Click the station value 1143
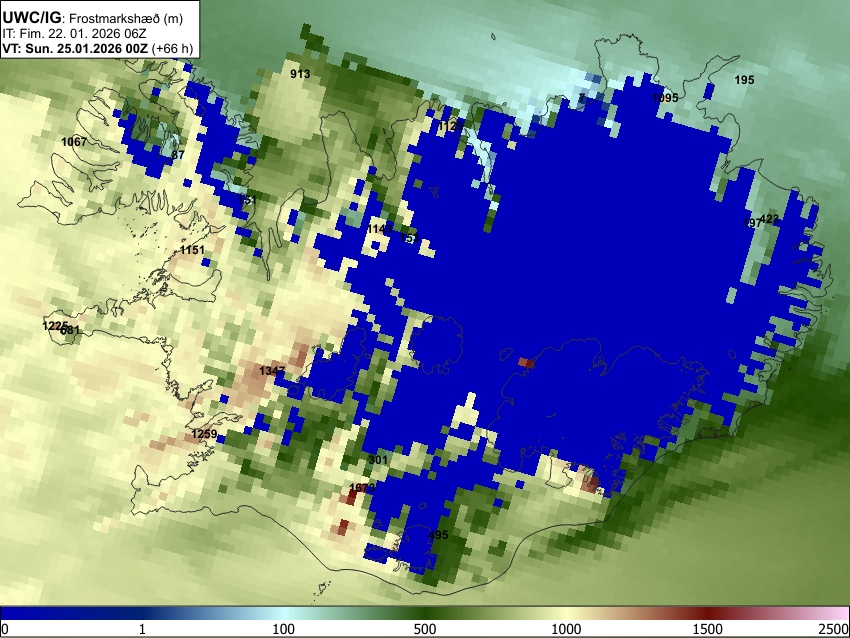Screen dimensions: 850x638 [x=380, y=229]
